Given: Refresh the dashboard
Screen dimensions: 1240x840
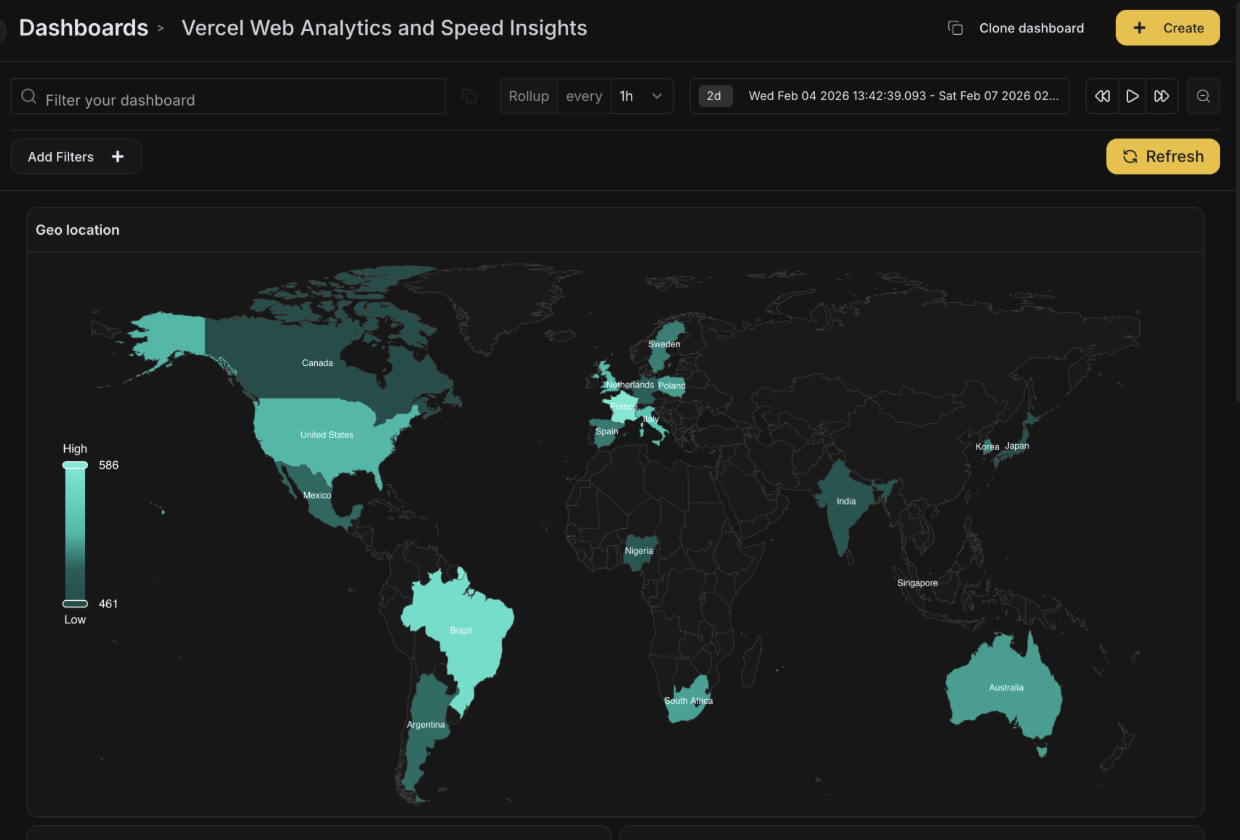Looking at the screenshot, I should click(x=1162, y=156).
